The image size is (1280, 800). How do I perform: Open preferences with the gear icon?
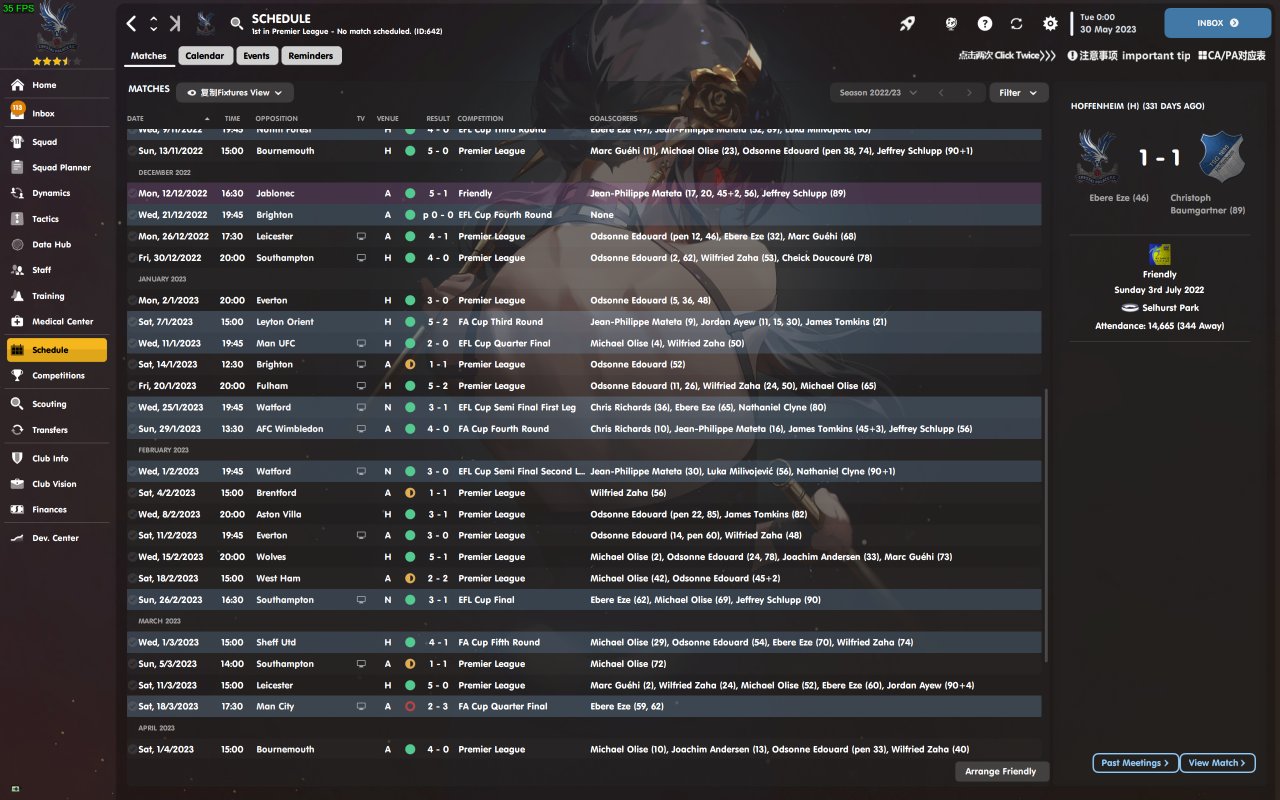click(1050, 23)
